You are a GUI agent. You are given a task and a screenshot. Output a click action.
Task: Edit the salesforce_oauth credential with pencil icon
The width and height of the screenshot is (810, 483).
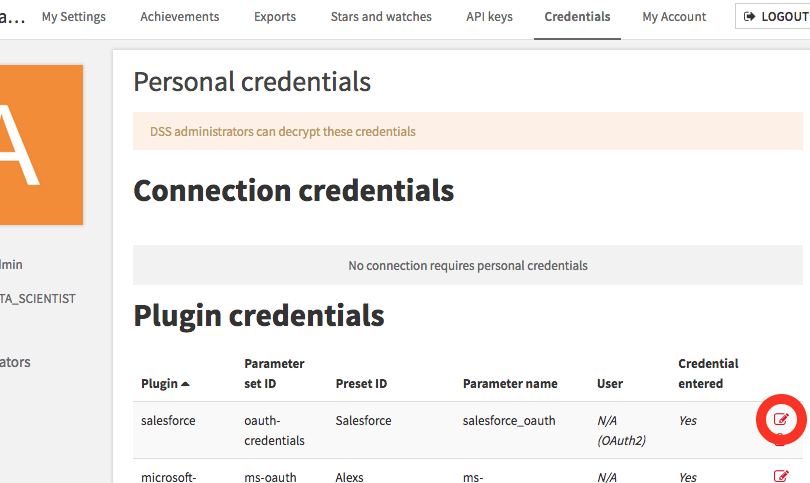point(781,419)
